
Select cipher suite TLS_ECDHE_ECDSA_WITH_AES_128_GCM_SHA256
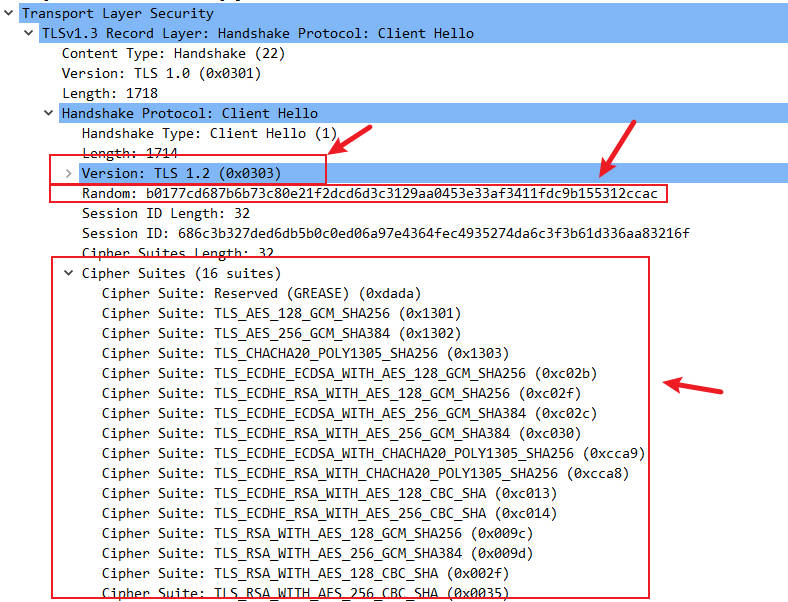(349, 373)
